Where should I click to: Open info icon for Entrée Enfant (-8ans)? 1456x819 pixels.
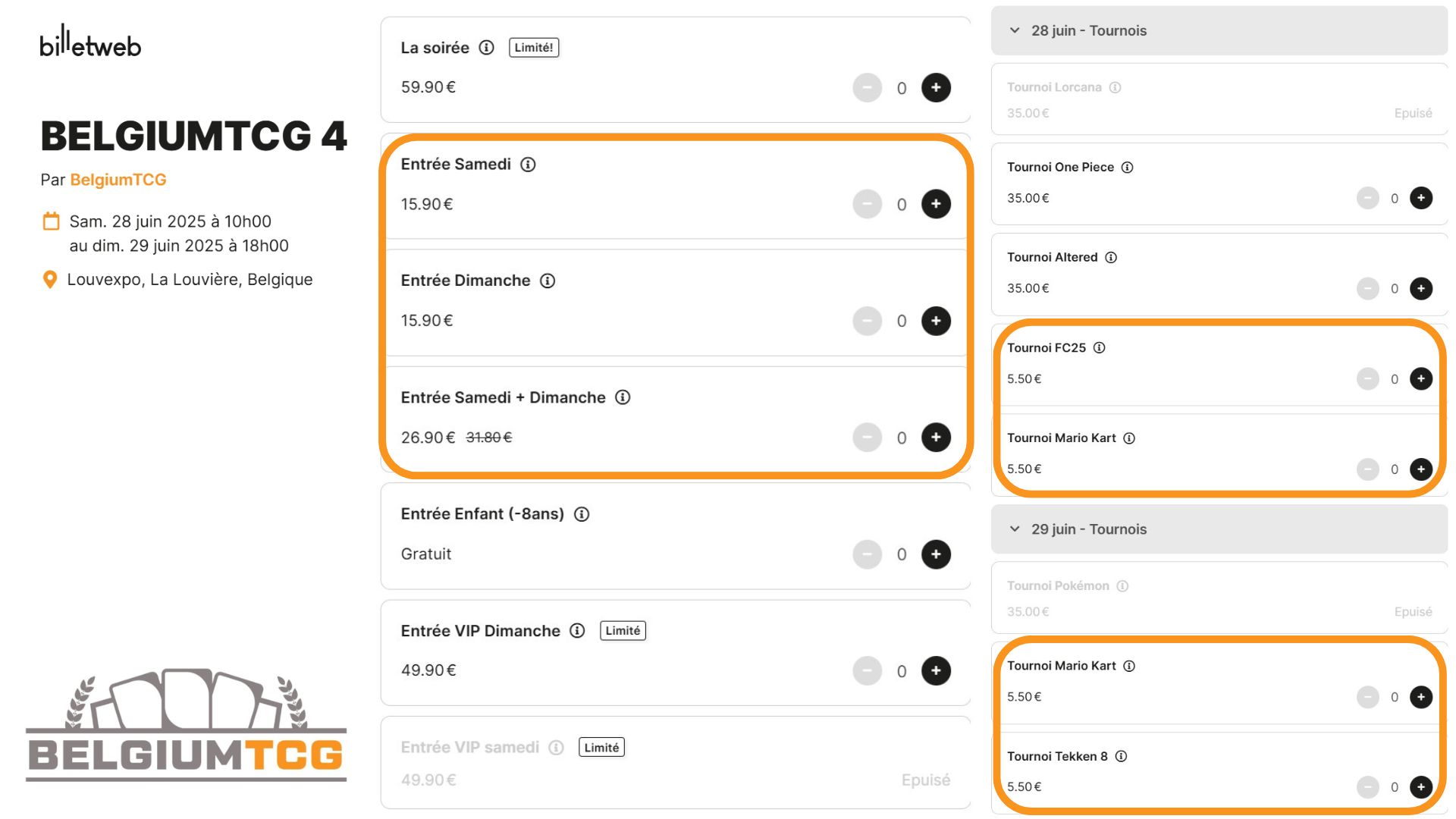[582, 514]
